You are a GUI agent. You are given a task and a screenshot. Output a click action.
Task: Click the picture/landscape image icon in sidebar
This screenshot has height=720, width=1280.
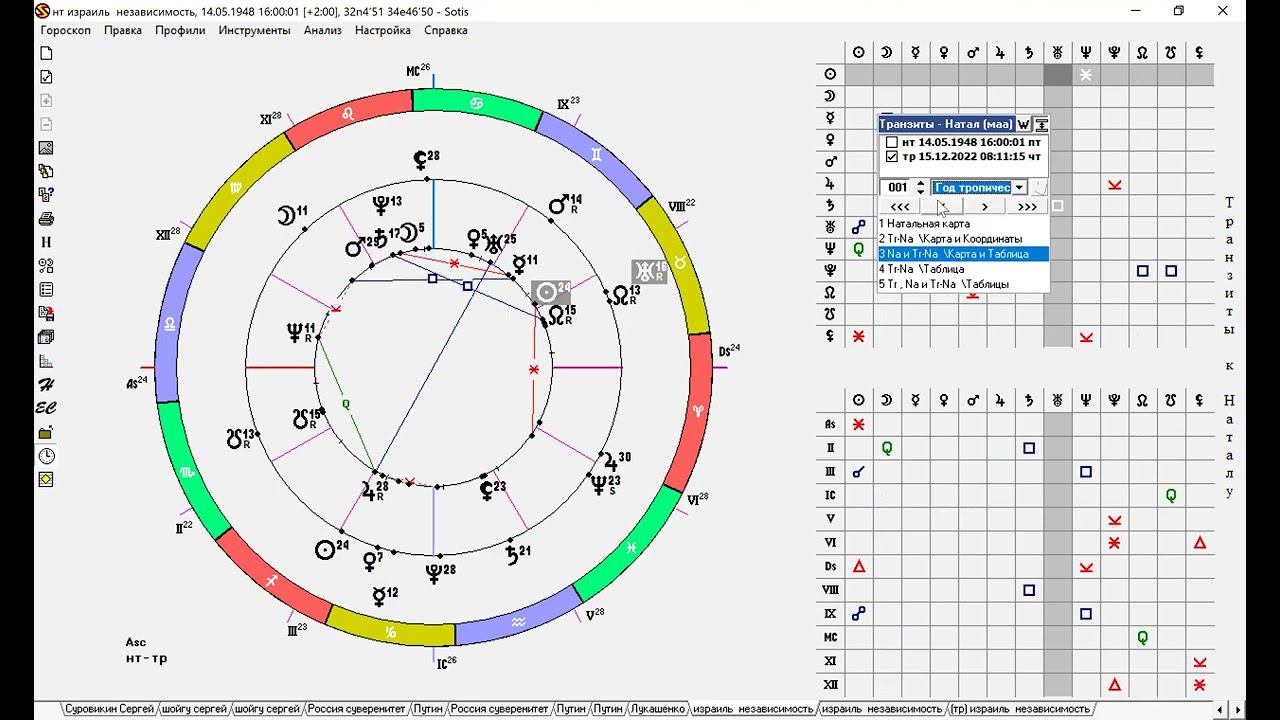(x=46, y=148)
